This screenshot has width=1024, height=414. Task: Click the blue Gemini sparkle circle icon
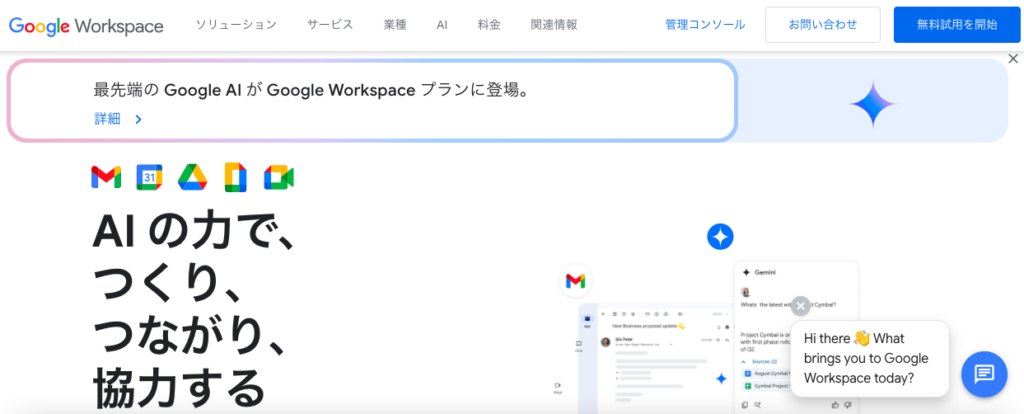pos(720,236)
